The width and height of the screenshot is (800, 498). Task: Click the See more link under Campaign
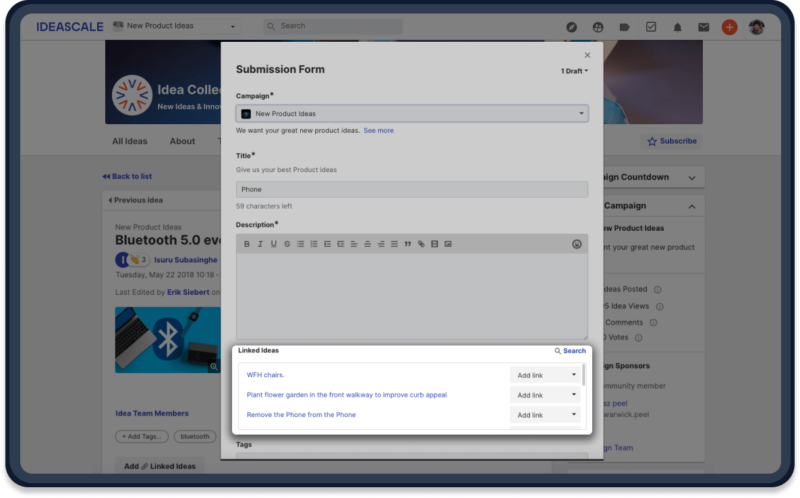tap(378, 130)
